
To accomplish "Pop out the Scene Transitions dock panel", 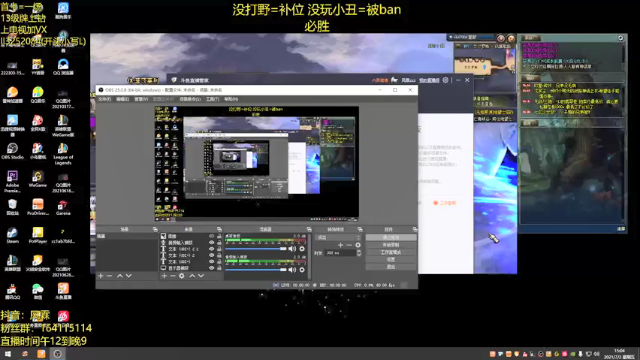I will click(360, 229).
